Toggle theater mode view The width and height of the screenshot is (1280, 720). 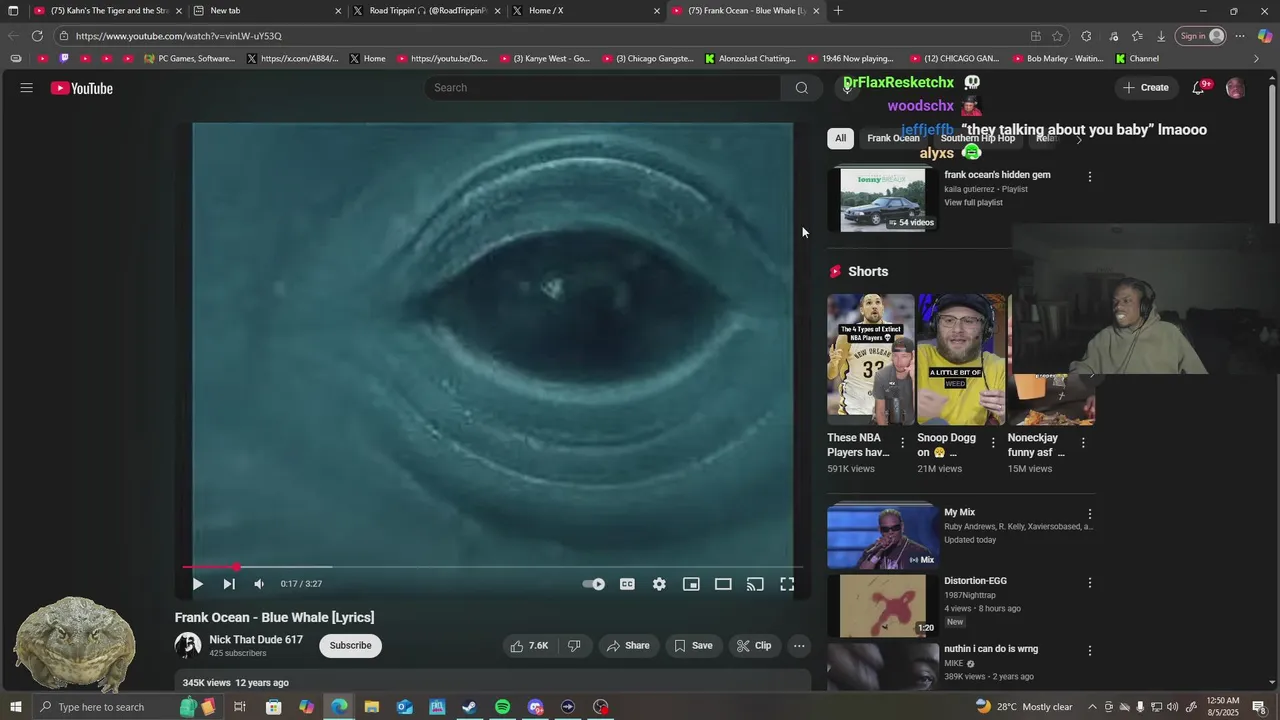click(x=723, y=584)
